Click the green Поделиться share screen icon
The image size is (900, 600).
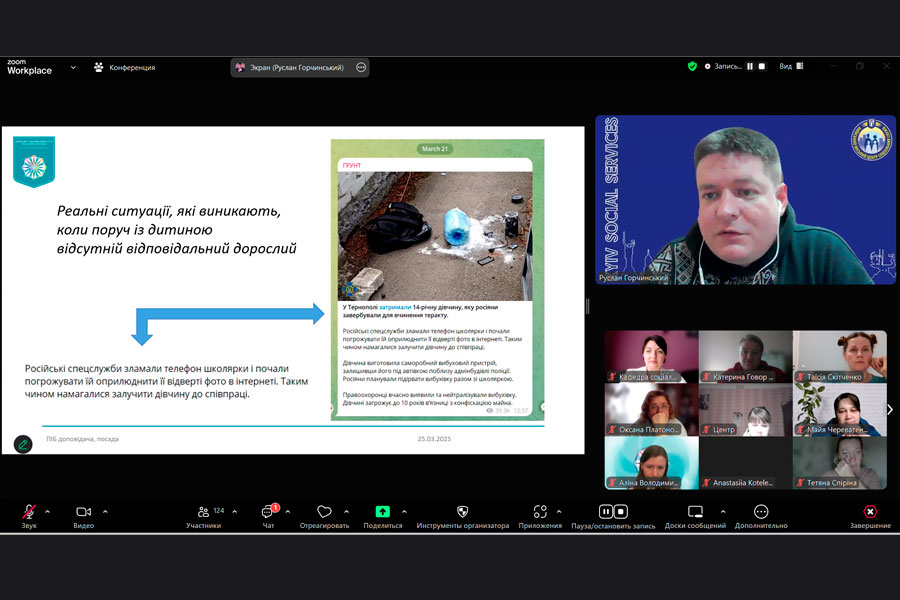pos(383,512)
